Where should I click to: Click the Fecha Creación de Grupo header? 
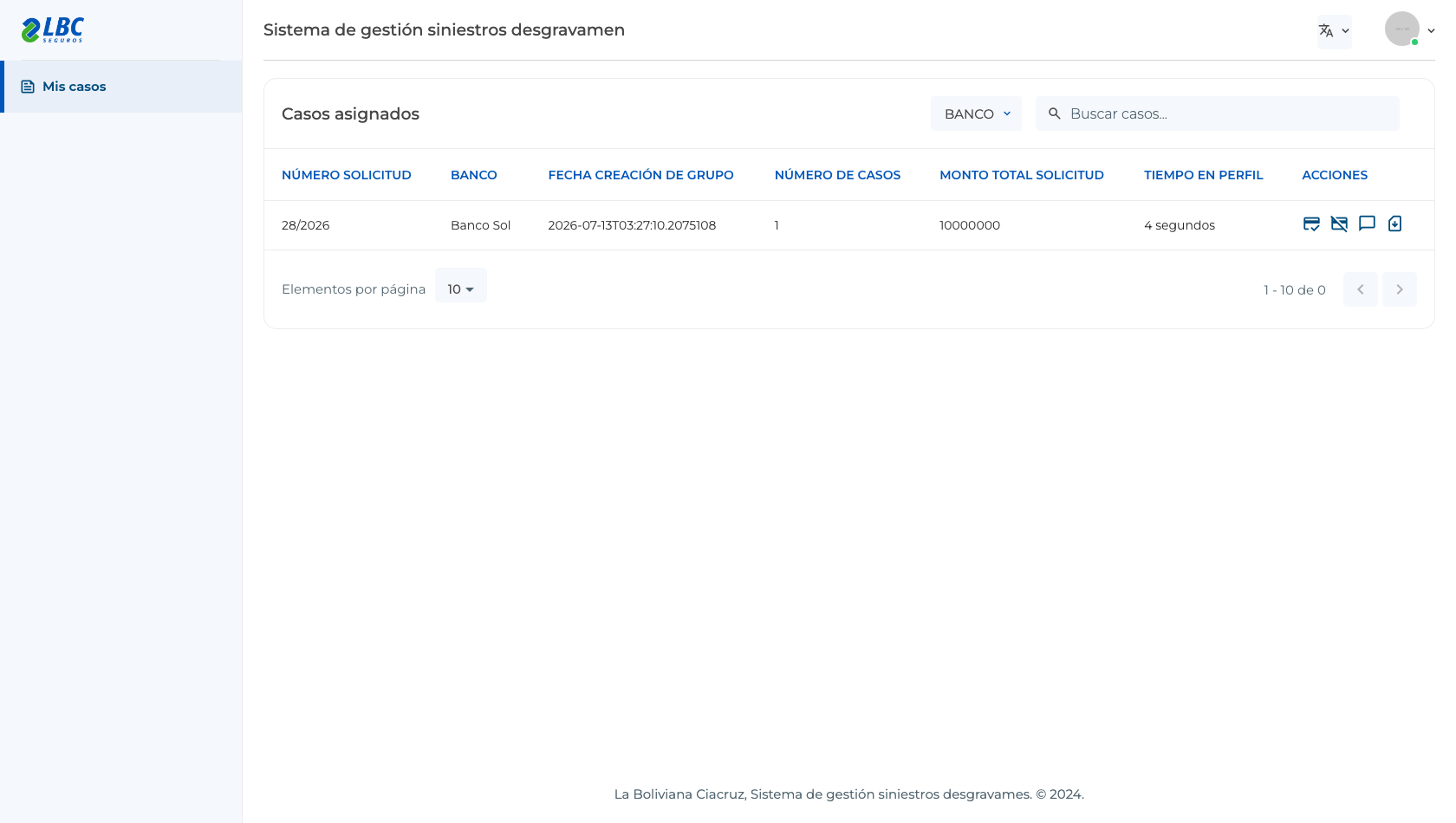tap(640, 175)
